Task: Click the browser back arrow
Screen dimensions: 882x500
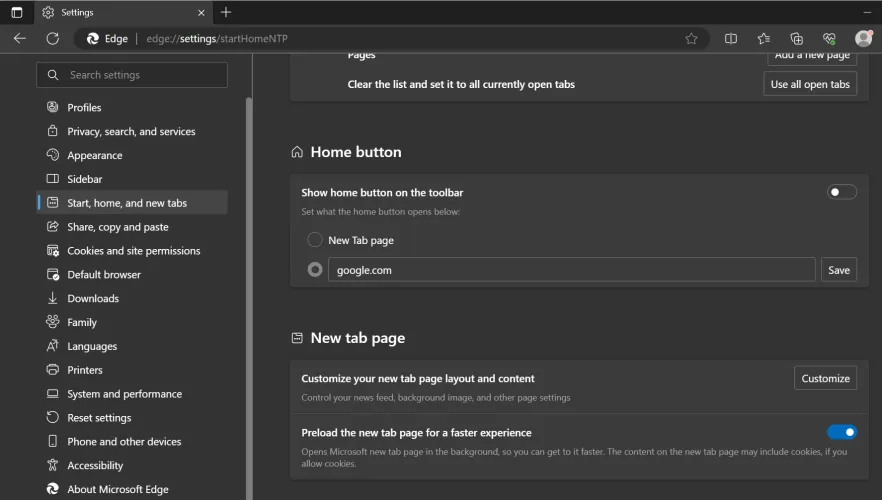Action: point(20,38)
